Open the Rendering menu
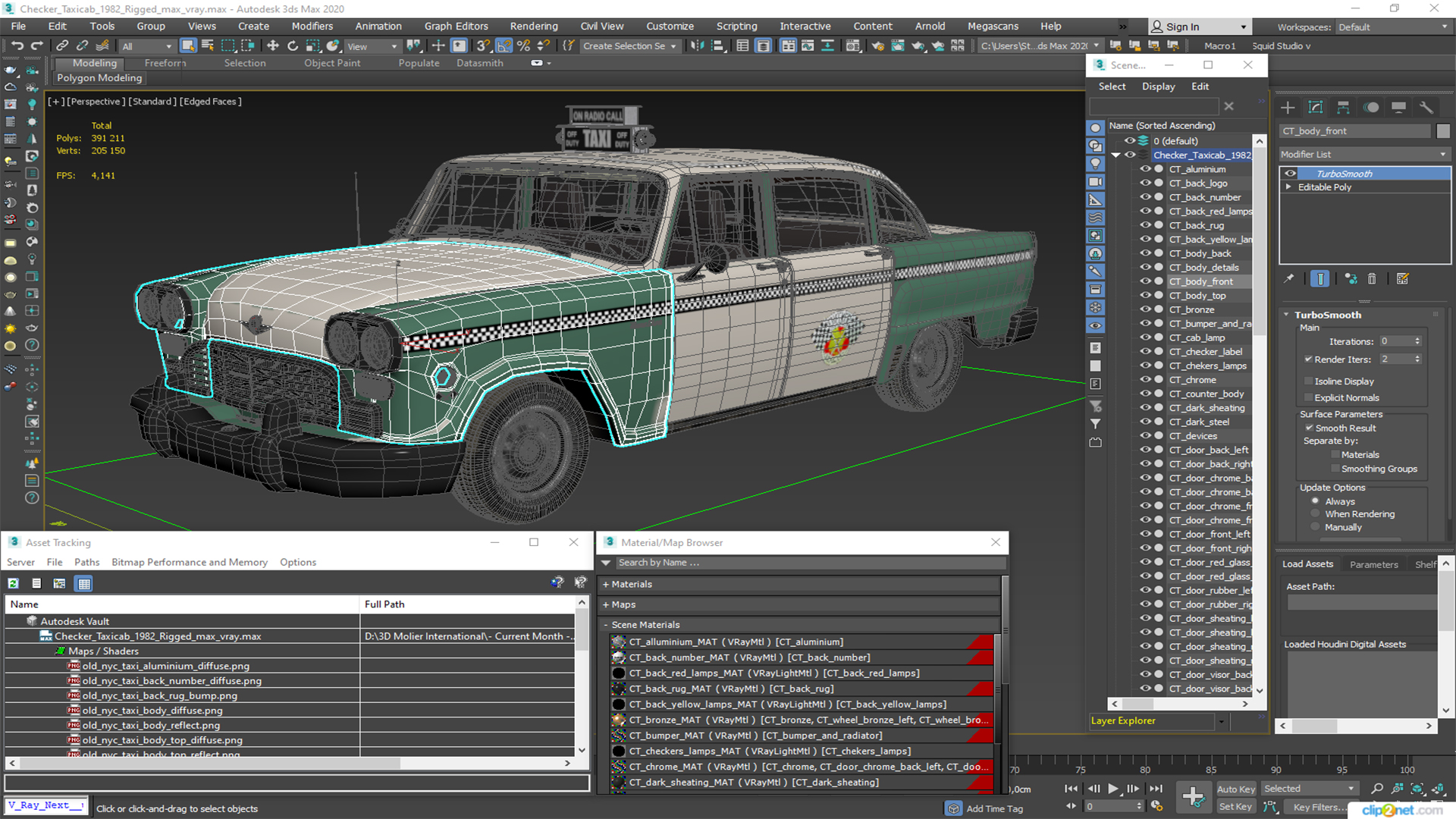This screenshot has width=1456, height=819. point(534,27)
